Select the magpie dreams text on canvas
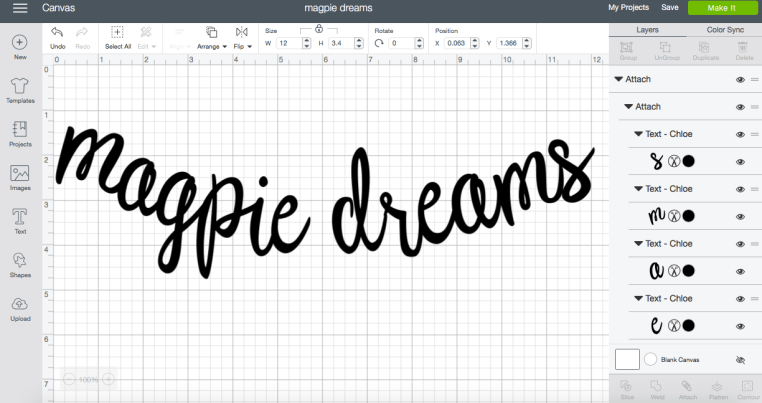This screenshot has width=762, height=403. tap(325, 202)
